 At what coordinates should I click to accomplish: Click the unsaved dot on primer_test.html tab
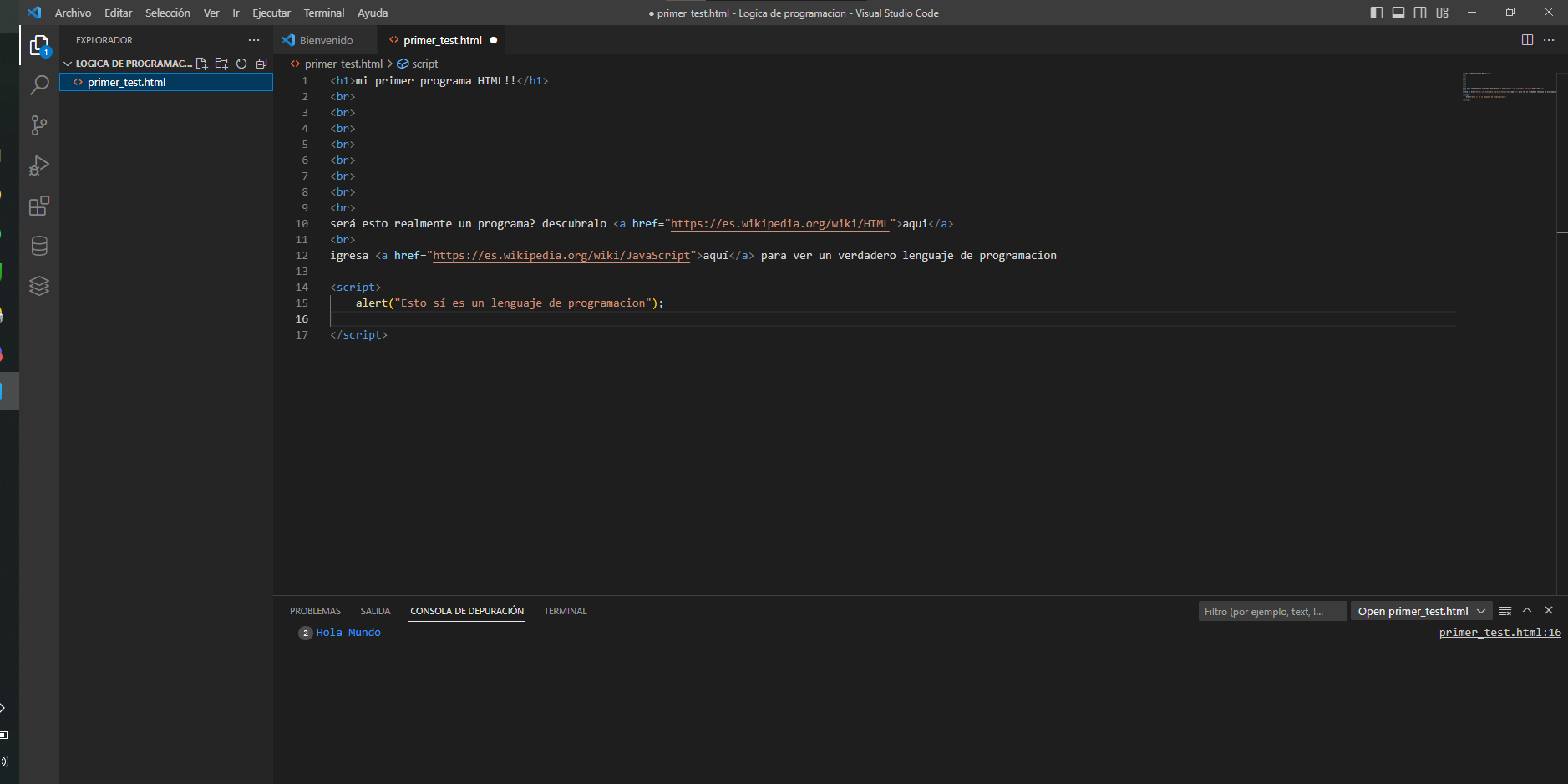[x=494, y=40]
